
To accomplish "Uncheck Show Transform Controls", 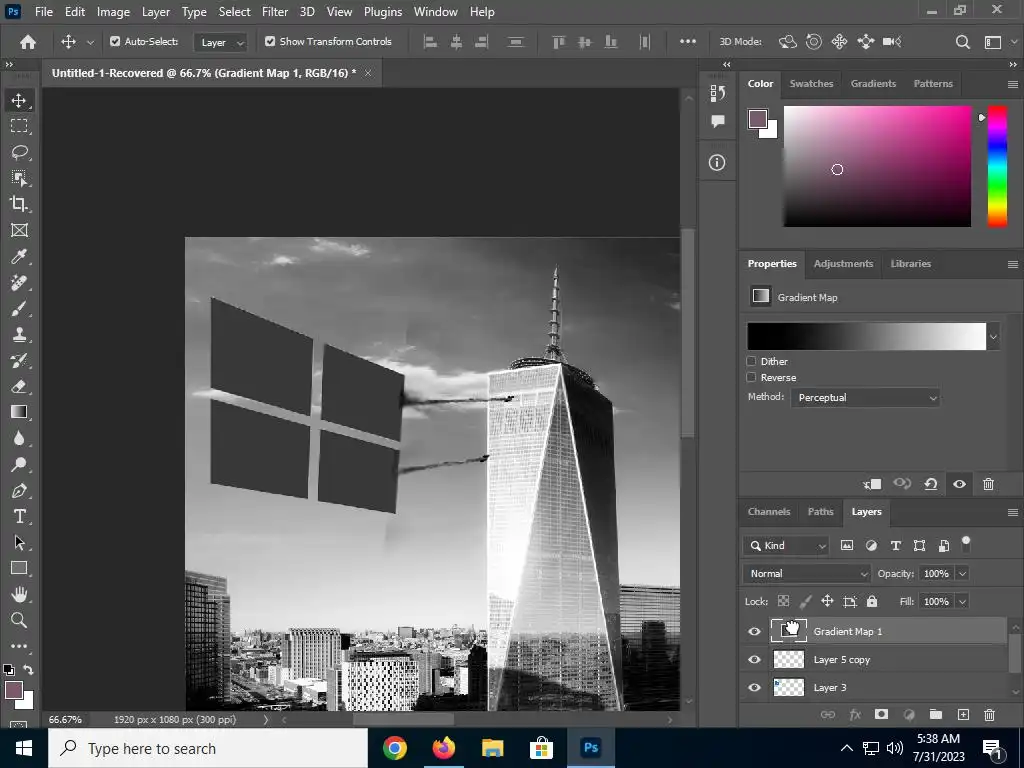I will coord(270,41).
